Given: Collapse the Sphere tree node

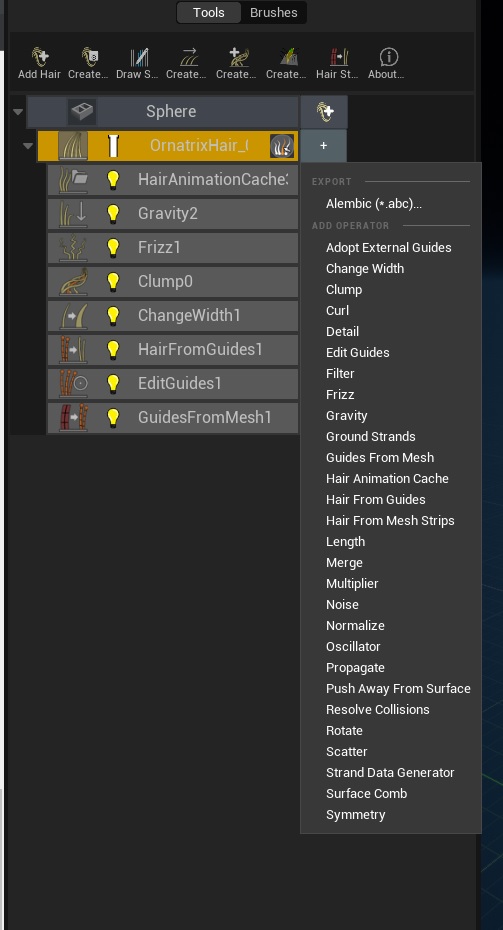Looking at the screenshot, I should pyautogui.click(x=18, y=112).
